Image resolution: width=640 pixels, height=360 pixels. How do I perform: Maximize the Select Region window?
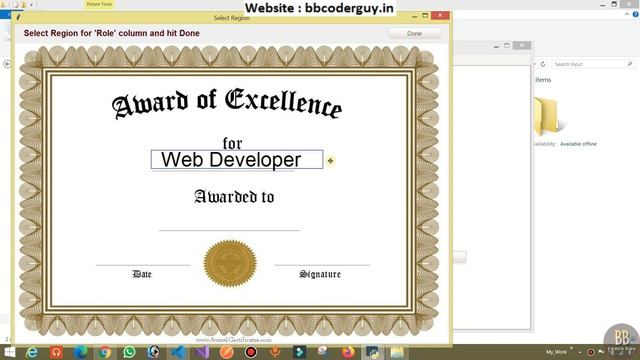[x=425, y=16]
